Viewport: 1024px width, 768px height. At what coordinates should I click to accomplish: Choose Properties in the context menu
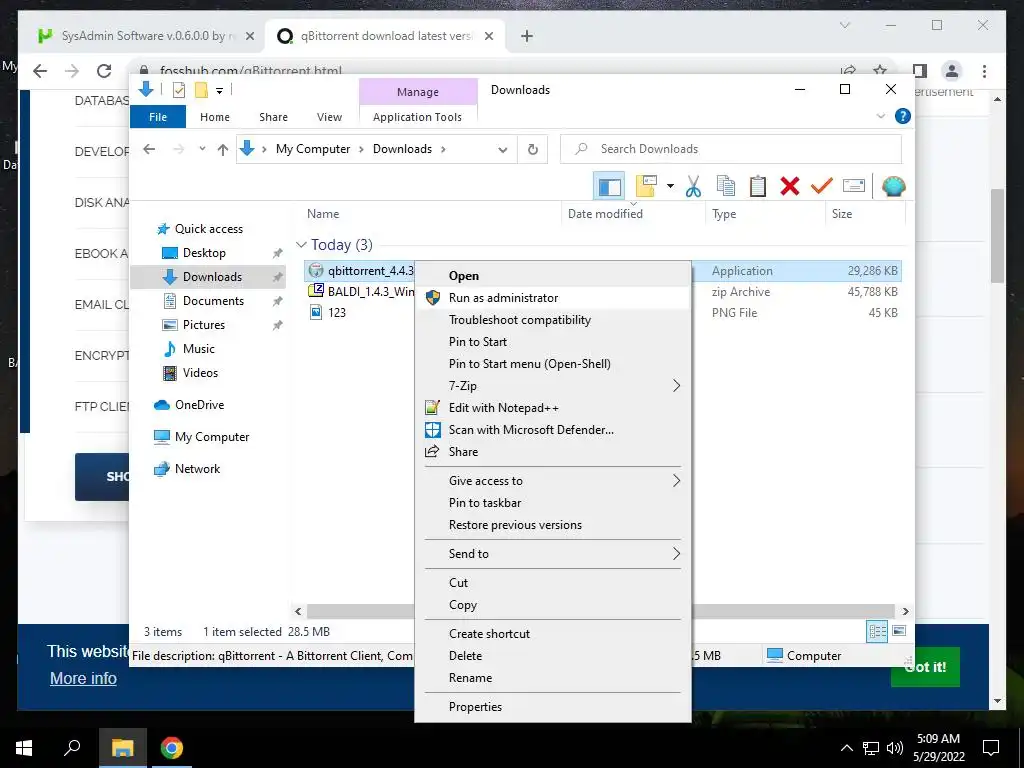coord(552,707)
